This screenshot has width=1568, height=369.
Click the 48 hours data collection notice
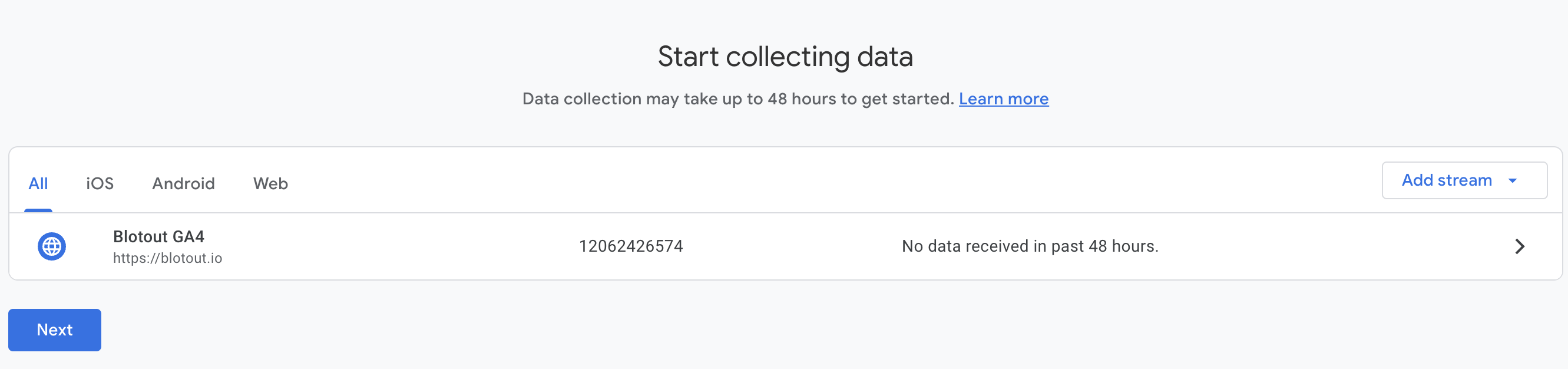[x=737, y=98]
